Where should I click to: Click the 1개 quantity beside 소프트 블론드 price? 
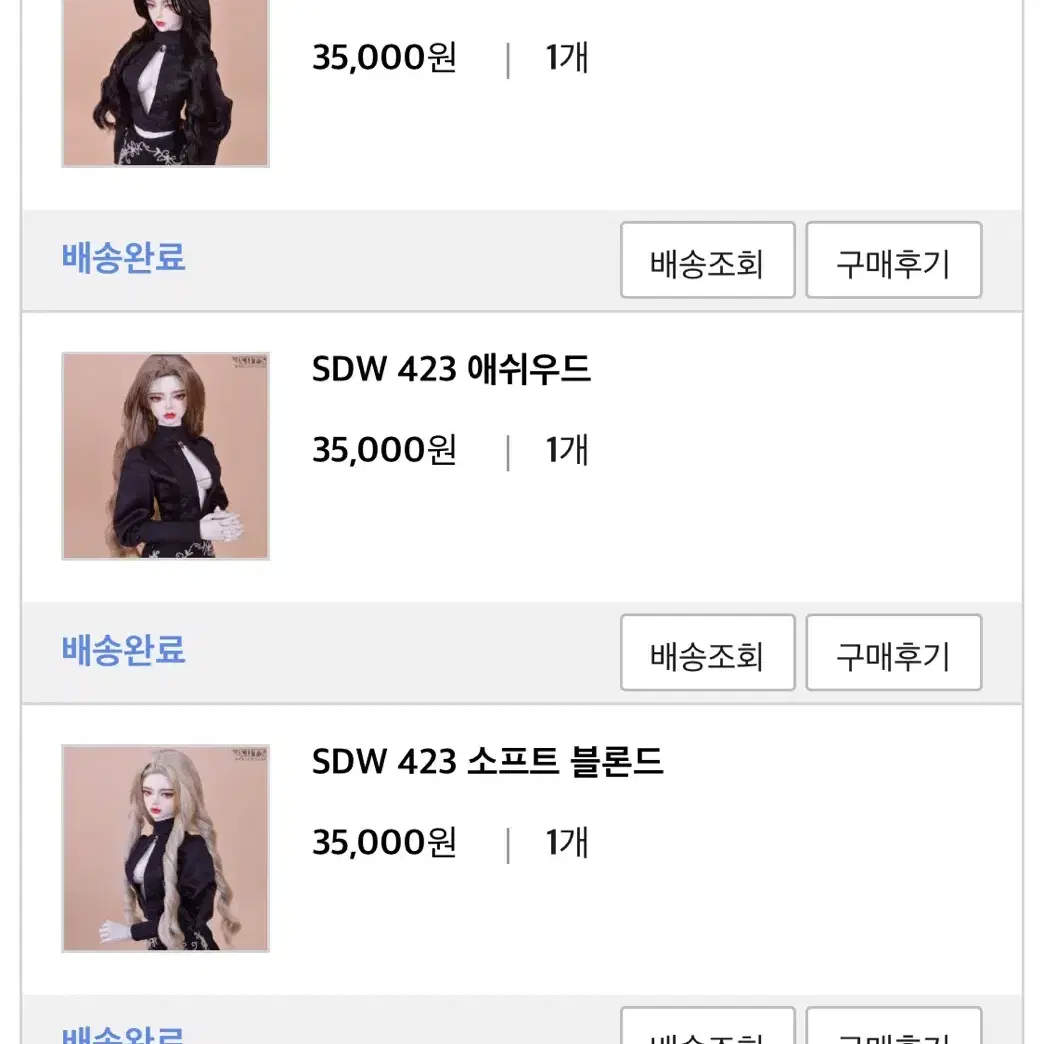tap(567, 842)
